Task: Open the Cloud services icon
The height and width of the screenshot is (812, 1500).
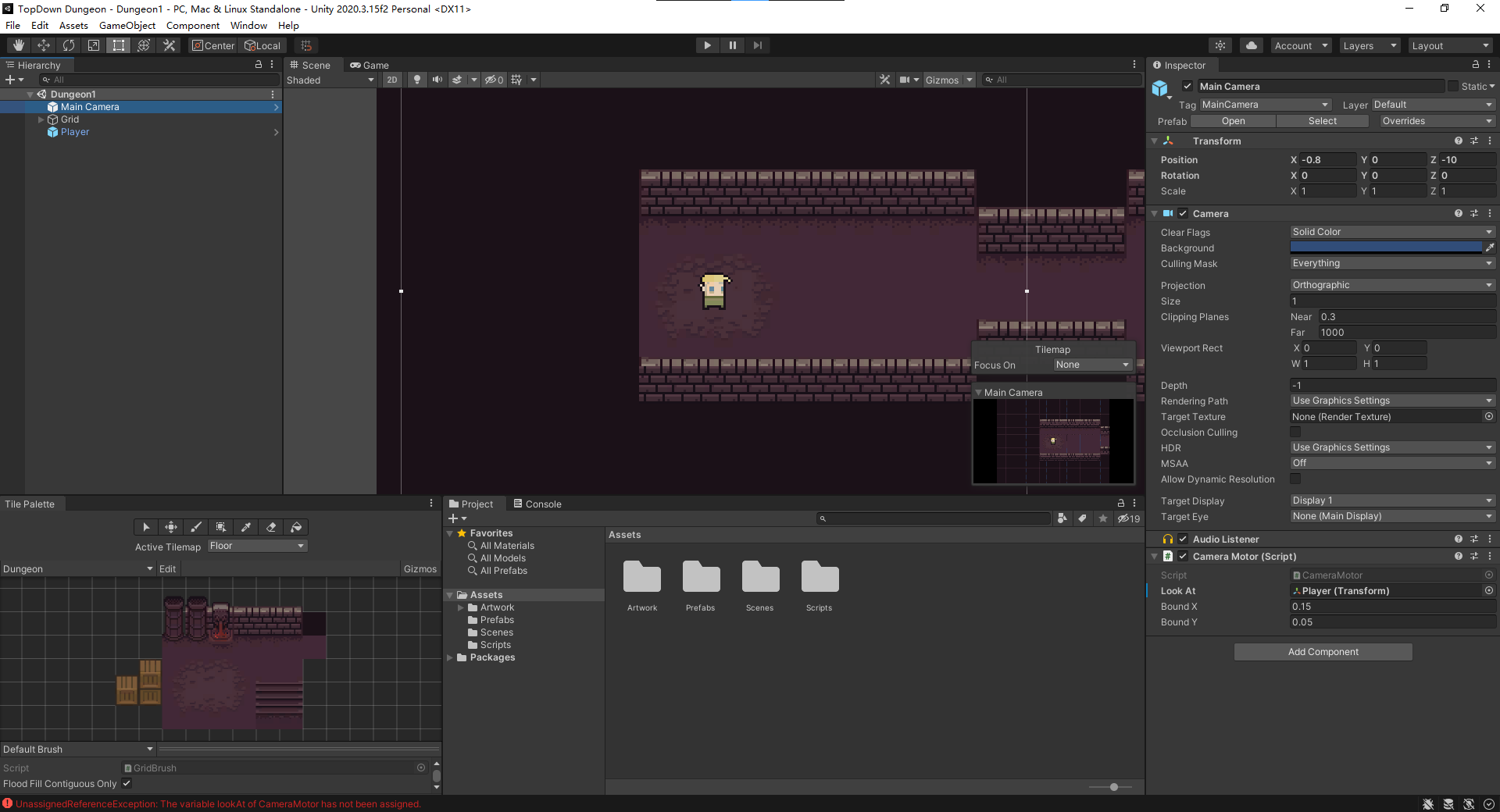Action: (x=1251, y=45)
